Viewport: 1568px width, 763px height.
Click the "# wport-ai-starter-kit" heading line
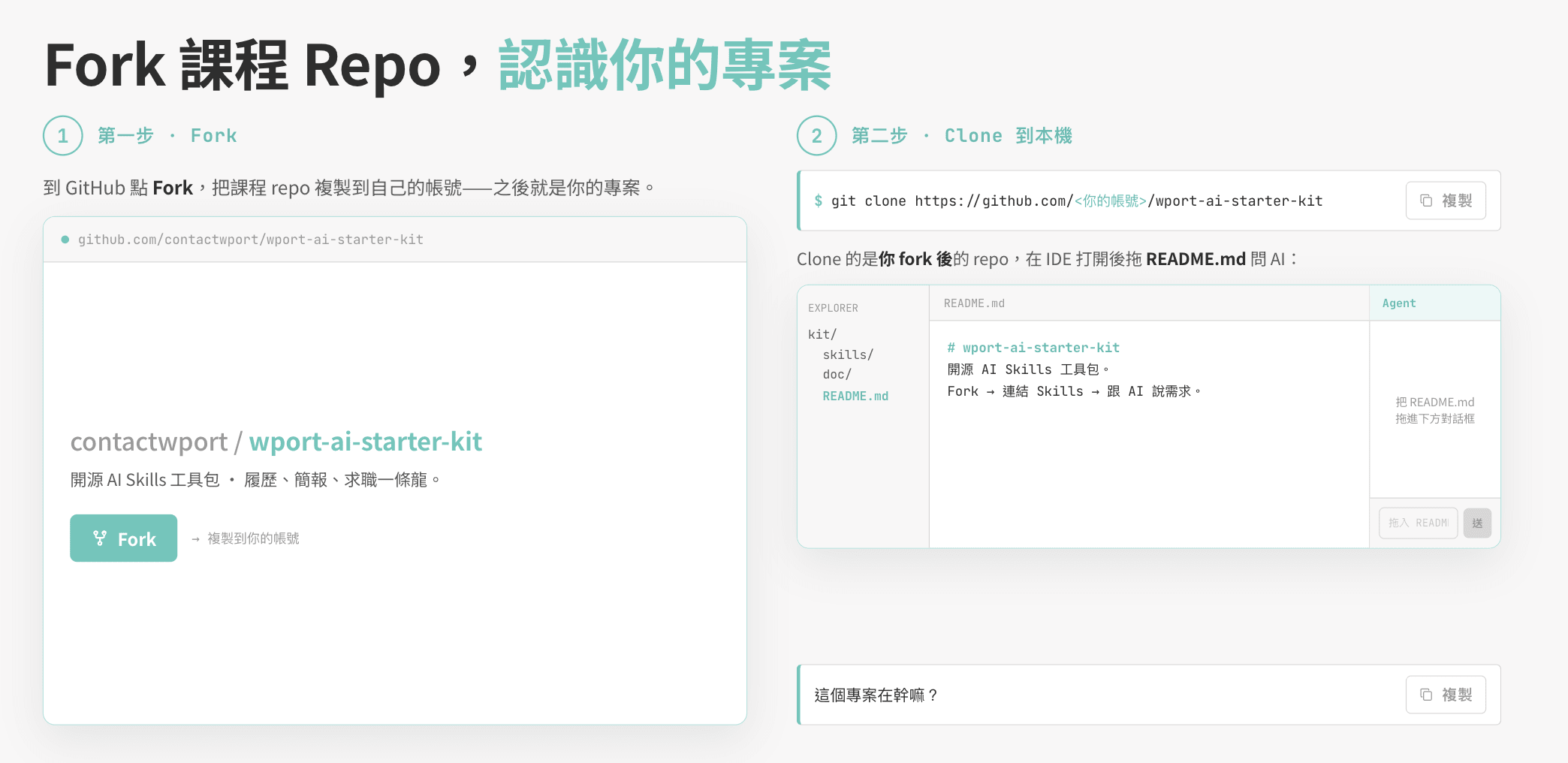[x=1033, y=348]
